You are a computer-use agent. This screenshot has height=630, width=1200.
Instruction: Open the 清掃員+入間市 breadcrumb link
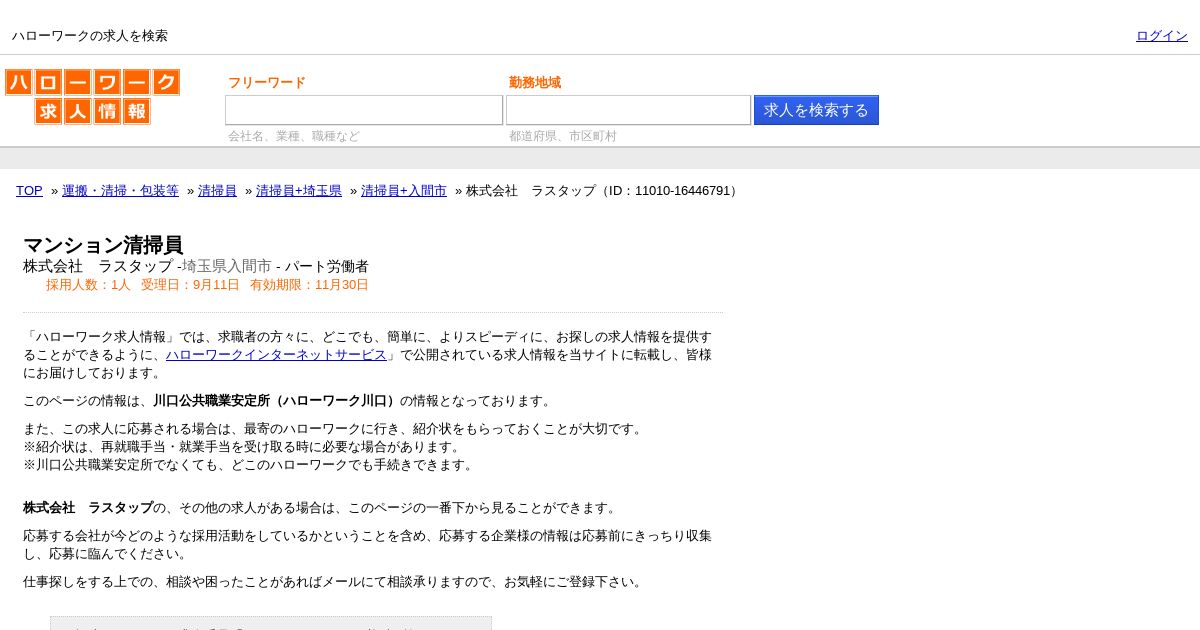[x=404, y=191]
